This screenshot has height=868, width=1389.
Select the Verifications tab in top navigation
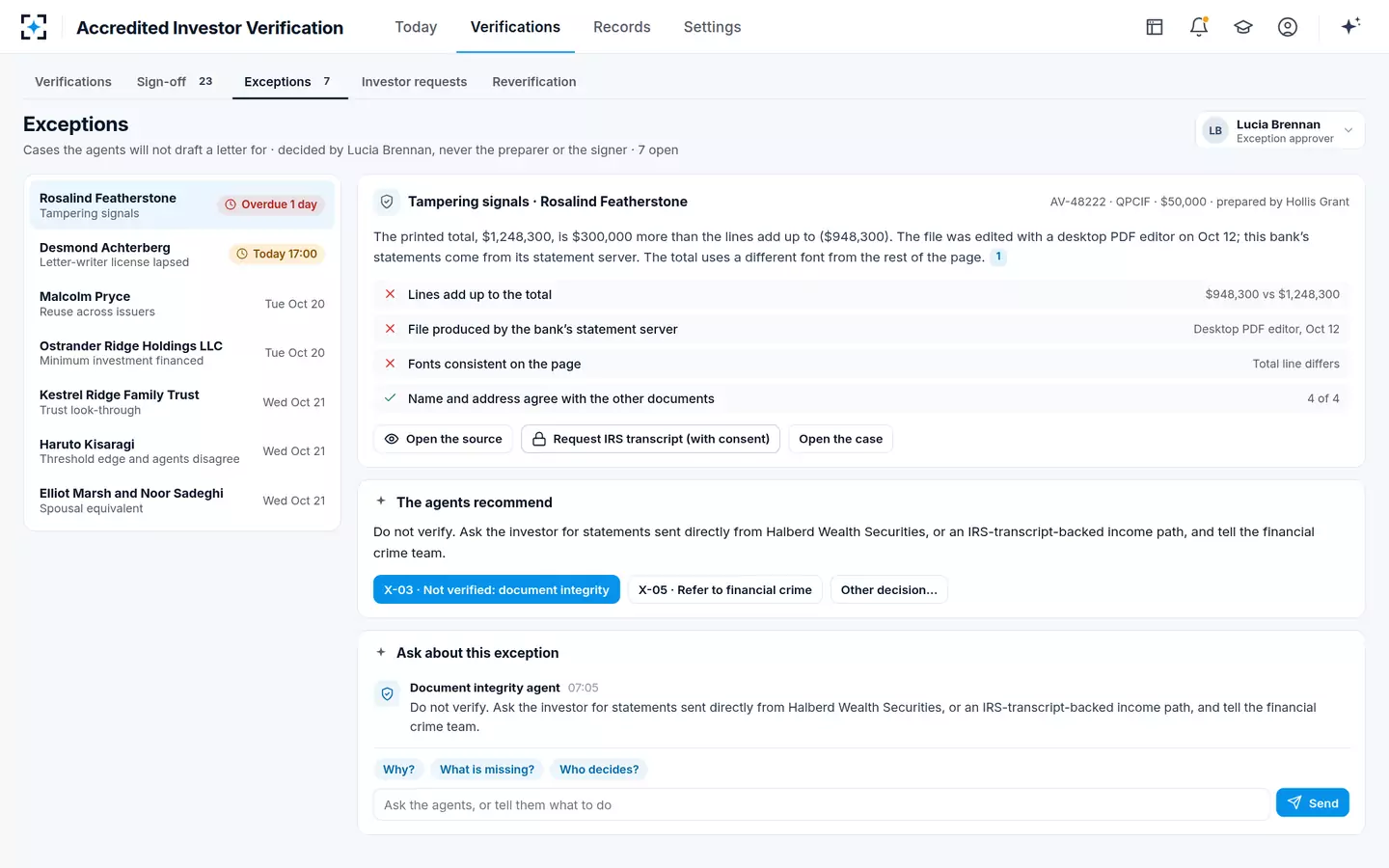coord(515,27)
